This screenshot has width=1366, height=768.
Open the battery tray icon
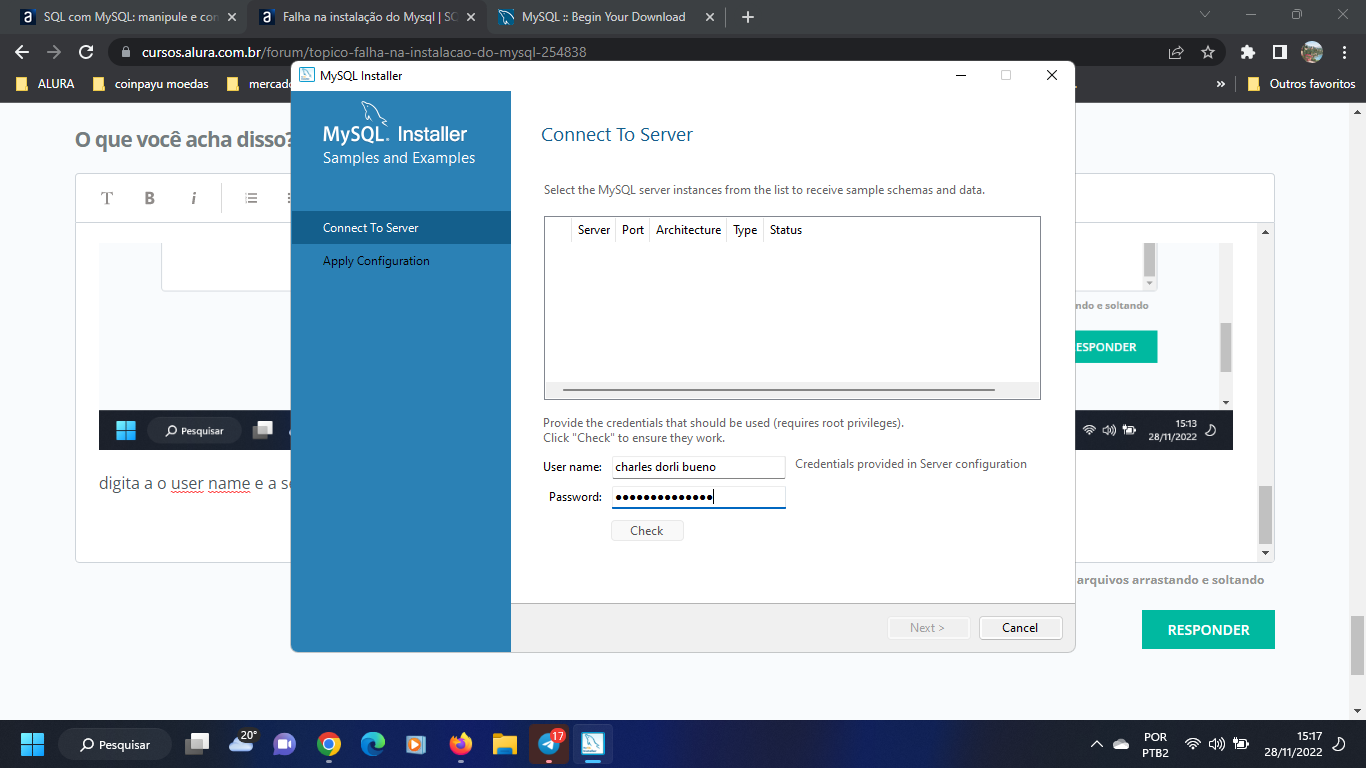1241,744
